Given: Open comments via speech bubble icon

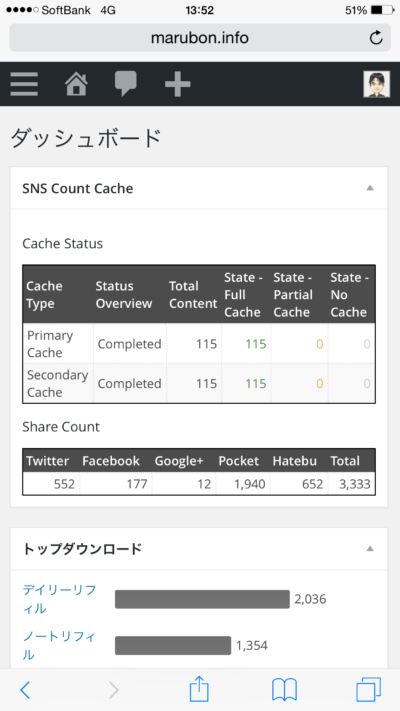Looking at the screenshot, I should (x=126, y=84).
